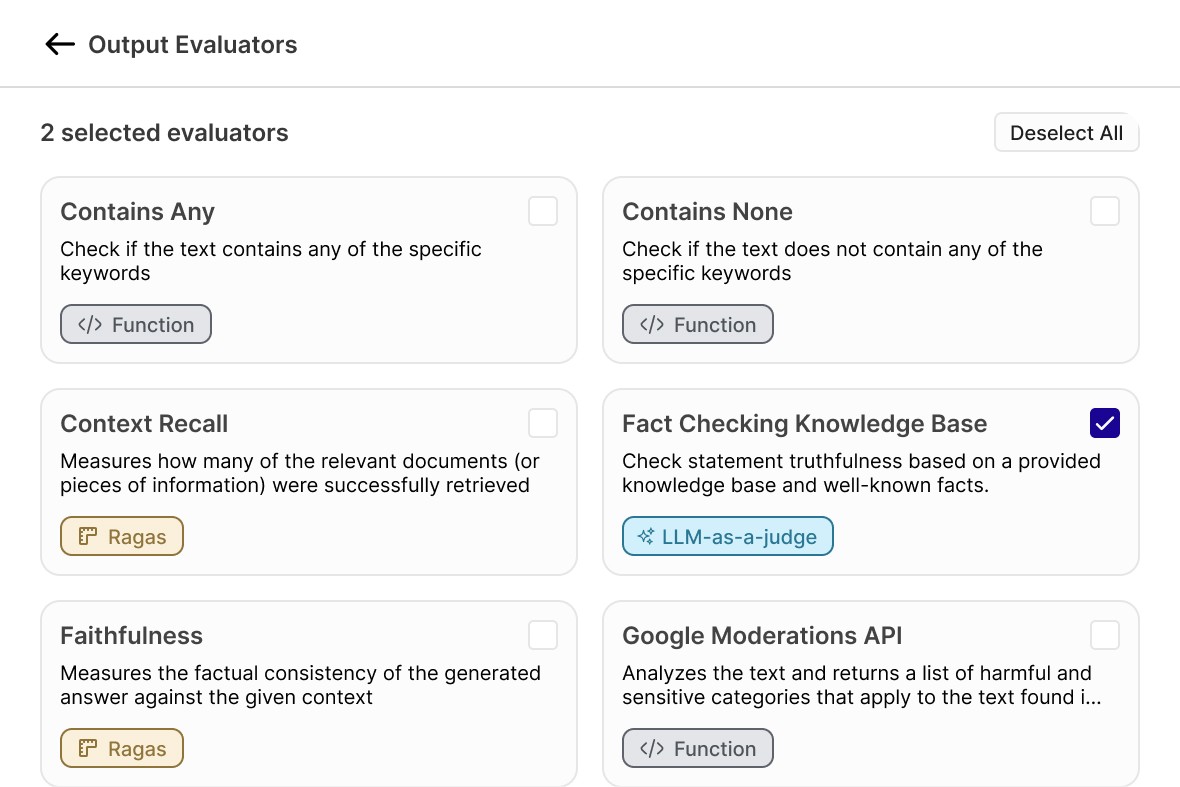Image resolution: width=1180 pixels, height=787 pixels.
Task: Select the Fact Checking Knowledge Base title
Action: [804, 424]
